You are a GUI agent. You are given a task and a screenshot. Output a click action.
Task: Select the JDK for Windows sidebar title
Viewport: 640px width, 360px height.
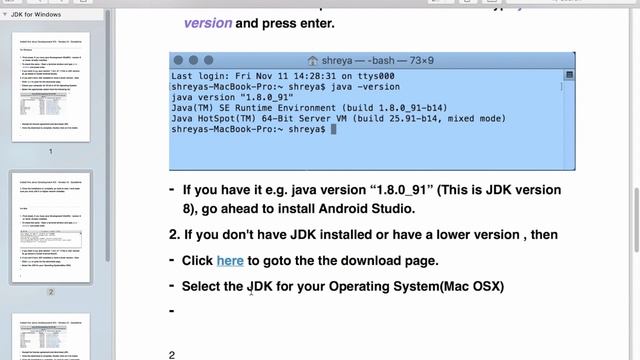coord(36,14)
